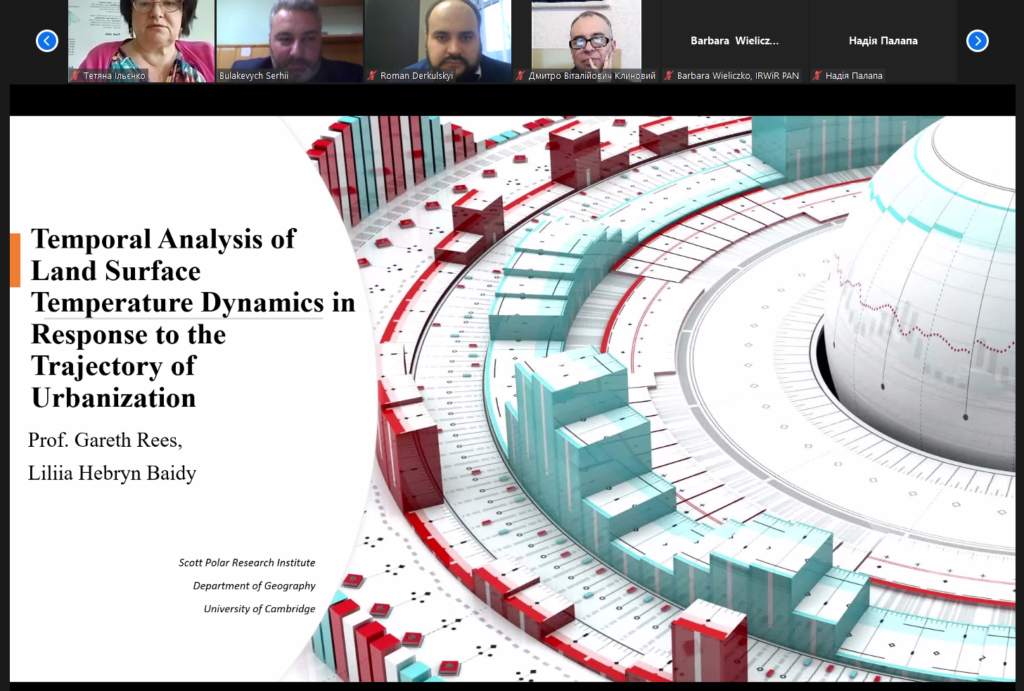The image size is (1024, 691).
Task: Click Roman Derkulskyi's muted mic icon
Action: (x=373, y=75)
